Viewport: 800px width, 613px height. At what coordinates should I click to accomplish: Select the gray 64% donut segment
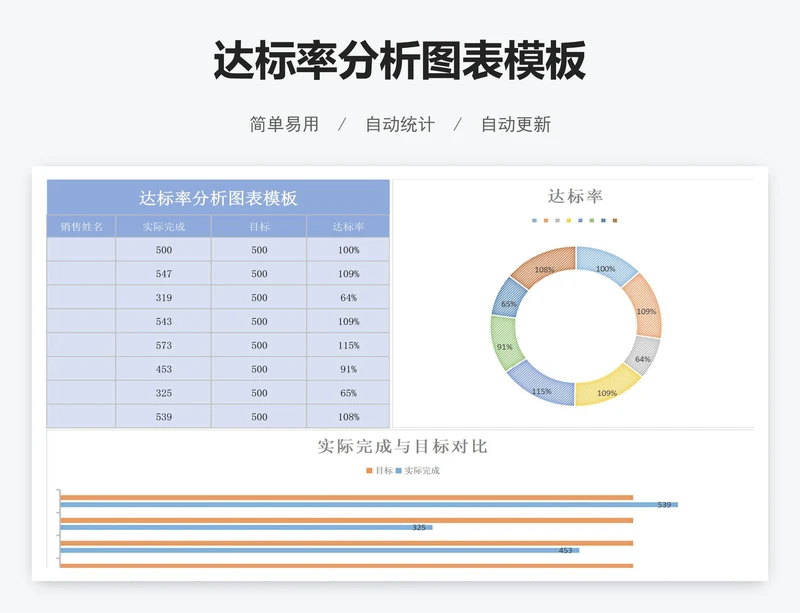pos(644,357)
